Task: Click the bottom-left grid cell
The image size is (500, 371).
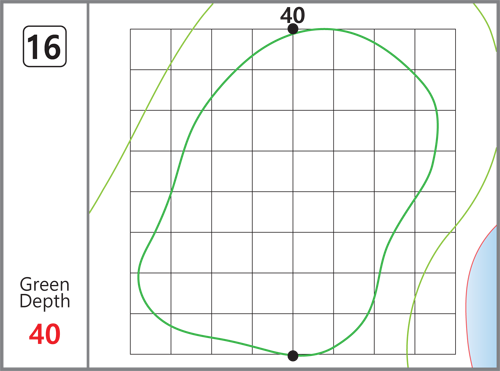Action: pyautogui.click(x=150, y=334)
